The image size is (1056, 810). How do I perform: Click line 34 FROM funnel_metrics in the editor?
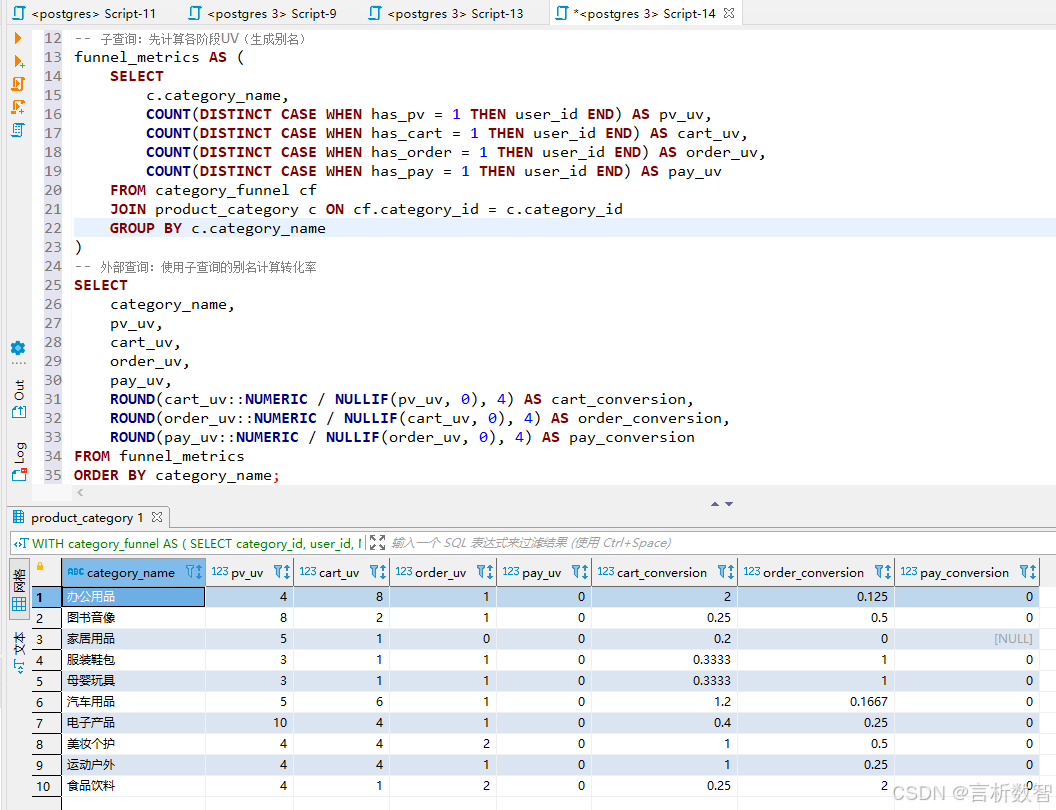click(159, 457)
